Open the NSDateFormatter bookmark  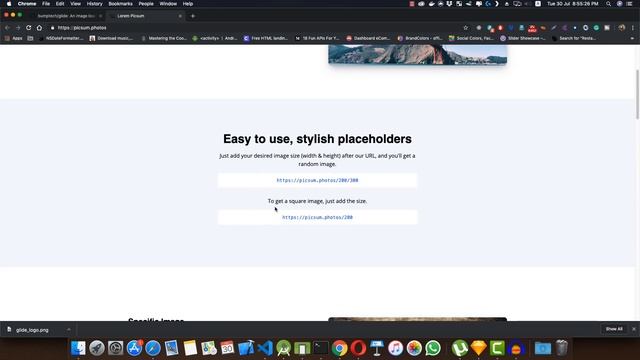[61, 38]
